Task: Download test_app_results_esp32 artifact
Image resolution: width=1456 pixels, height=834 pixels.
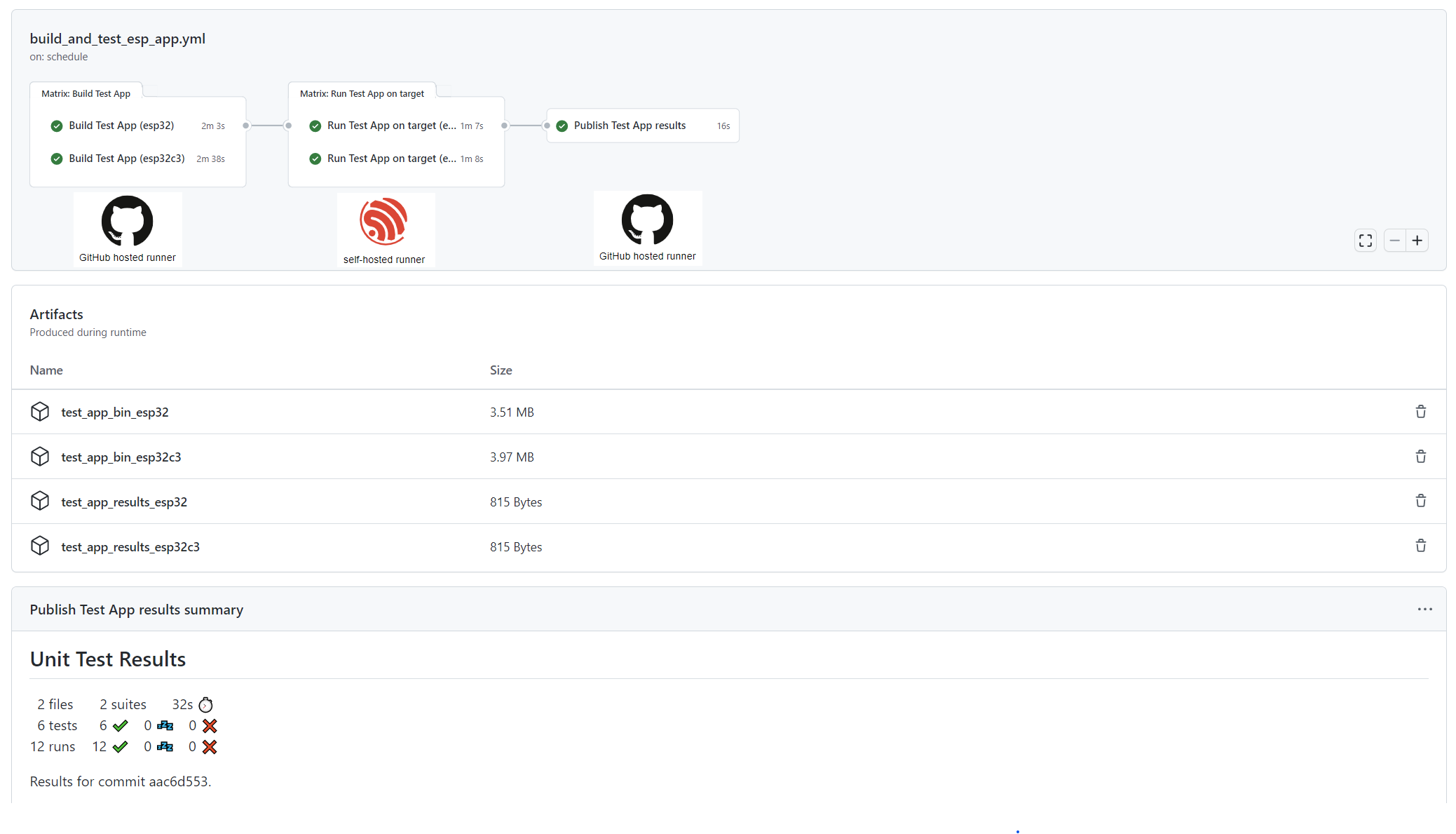Action: pos(124,502)
